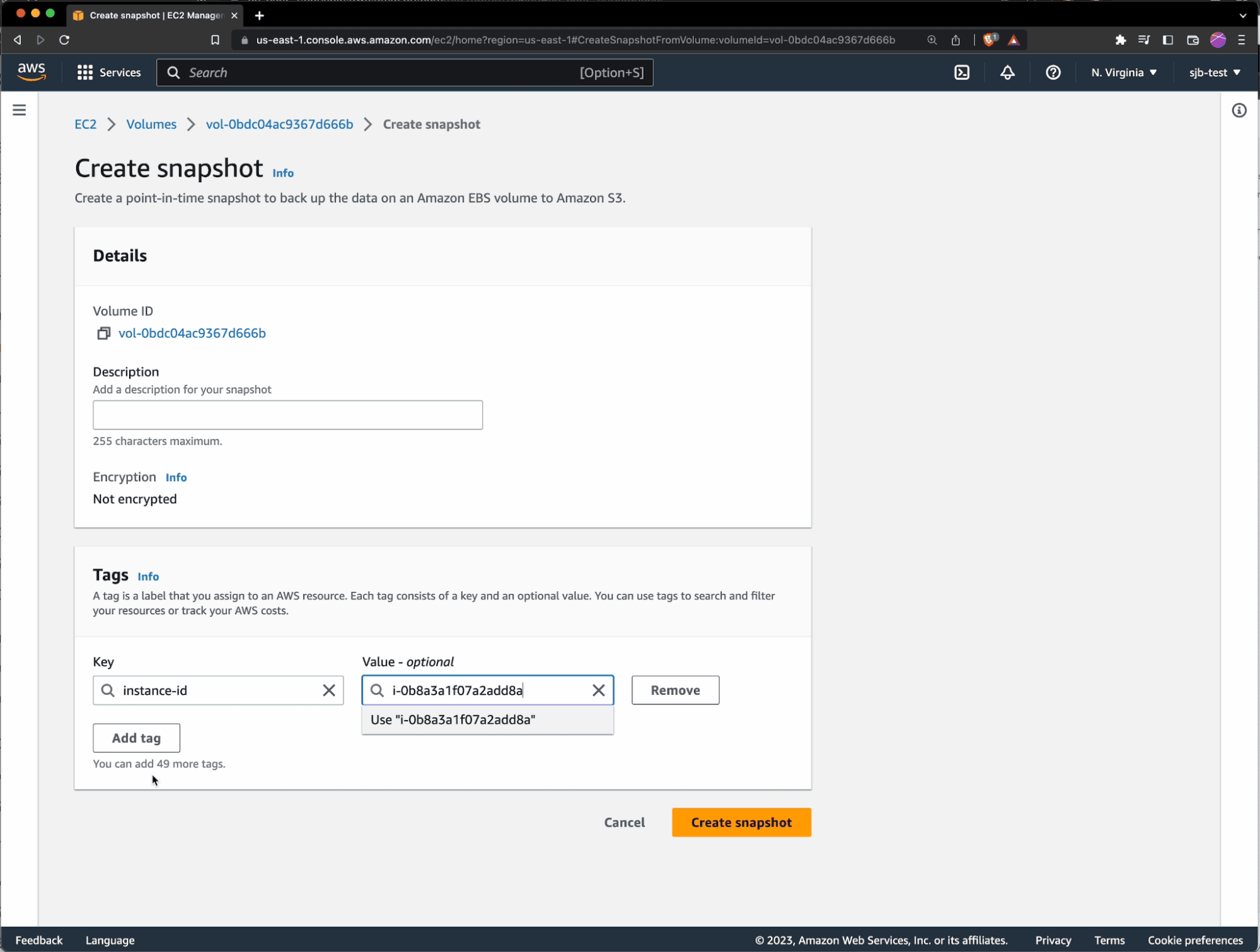Open the Tags Info link

click(148, 576)
